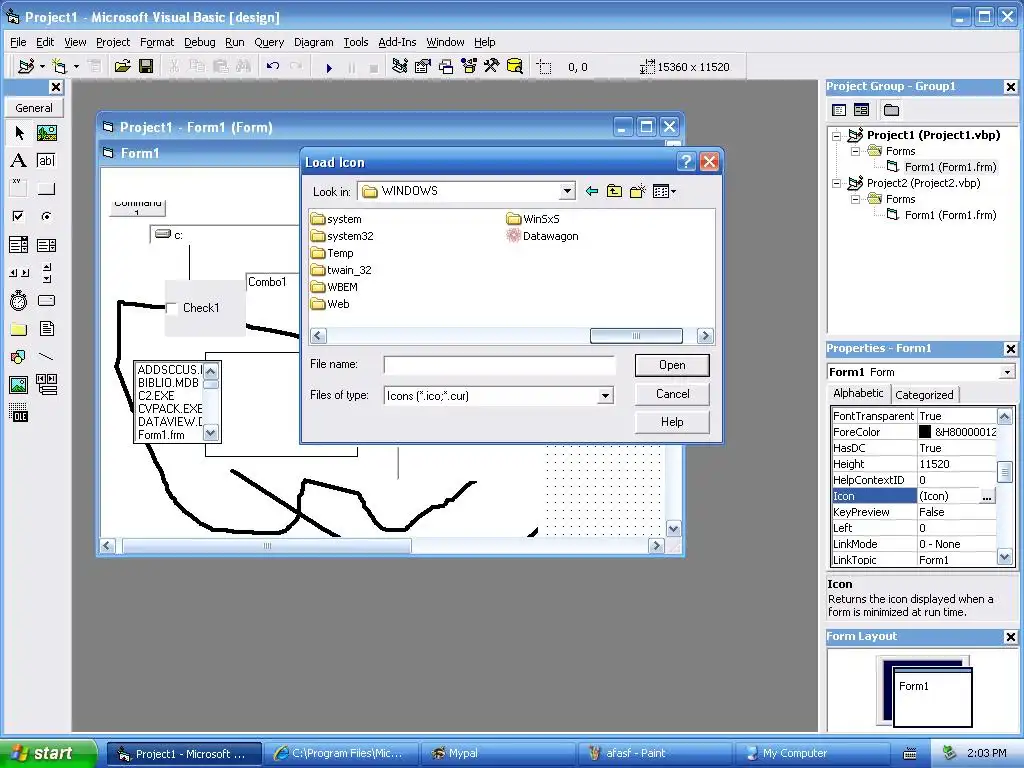Open the Add-Ins menu
The width and height of the screenshot is (1024, 768).
(x=397, y=42)
